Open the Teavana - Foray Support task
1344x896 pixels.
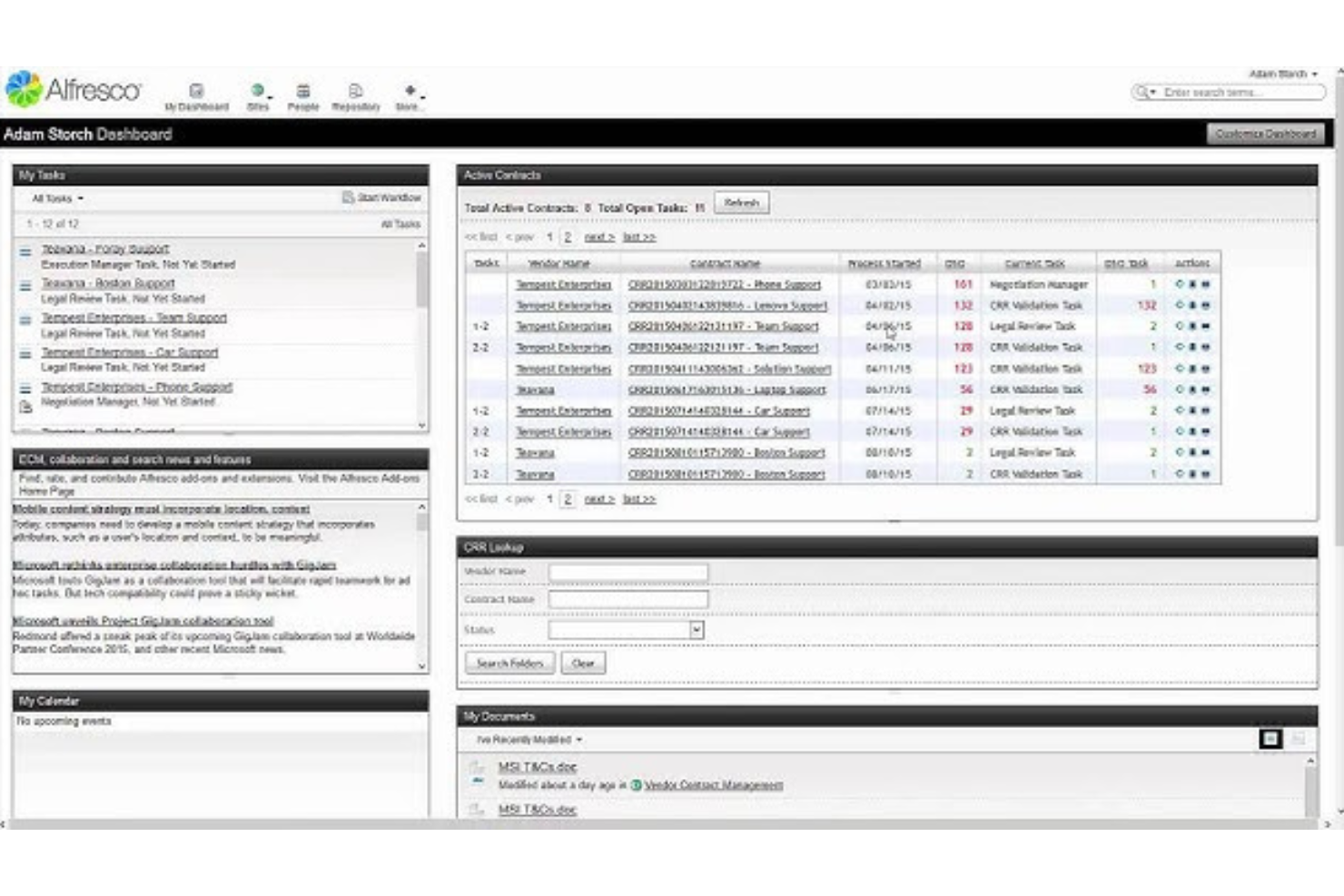[x=105, y=249]
